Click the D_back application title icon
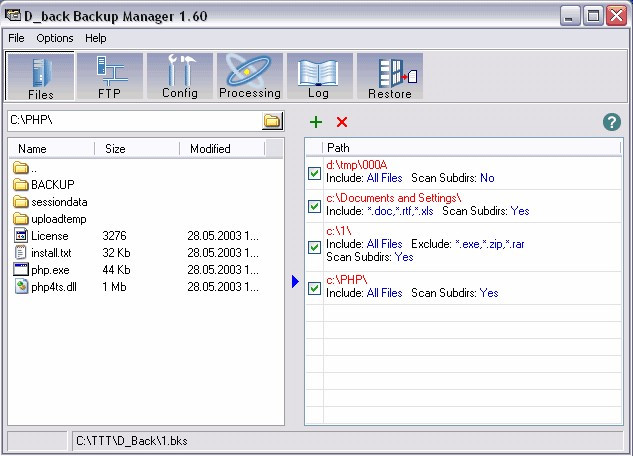The height and width of the screenshot is (456, 633). click(13, 16)
